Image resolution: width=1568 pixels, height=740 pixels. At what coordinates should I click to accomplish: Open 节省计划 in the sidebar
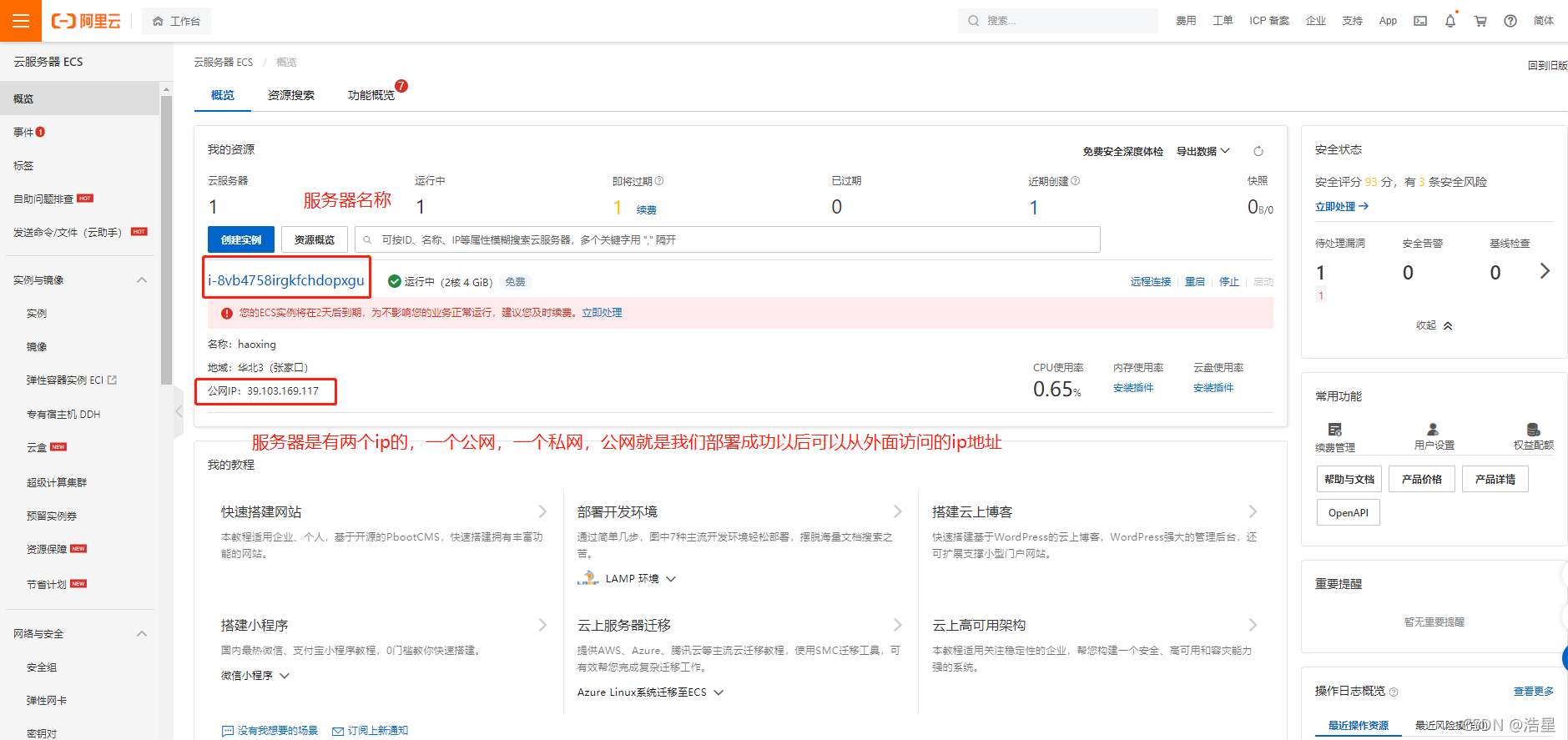click(x=47, y=584)
